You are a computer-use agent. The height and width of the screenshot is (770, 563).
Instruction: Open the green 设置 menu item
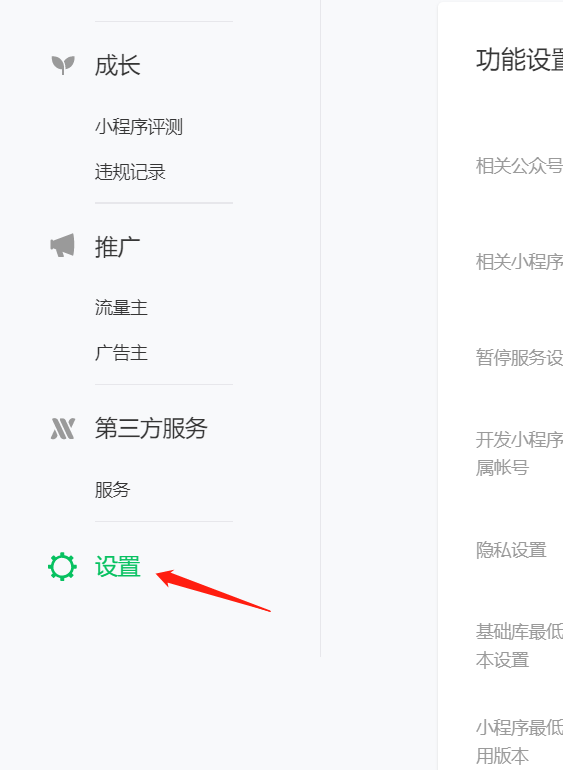point(118,567)
